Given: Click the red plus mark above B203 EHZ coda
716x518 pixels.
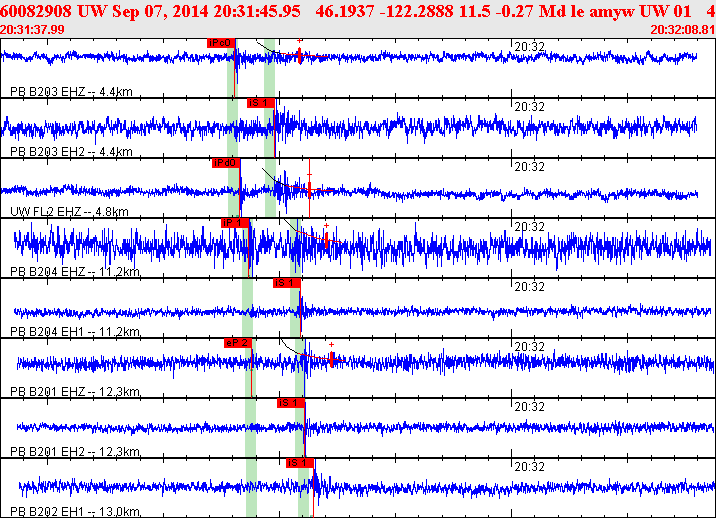Looking at the screenshot, I should [300, 41].
